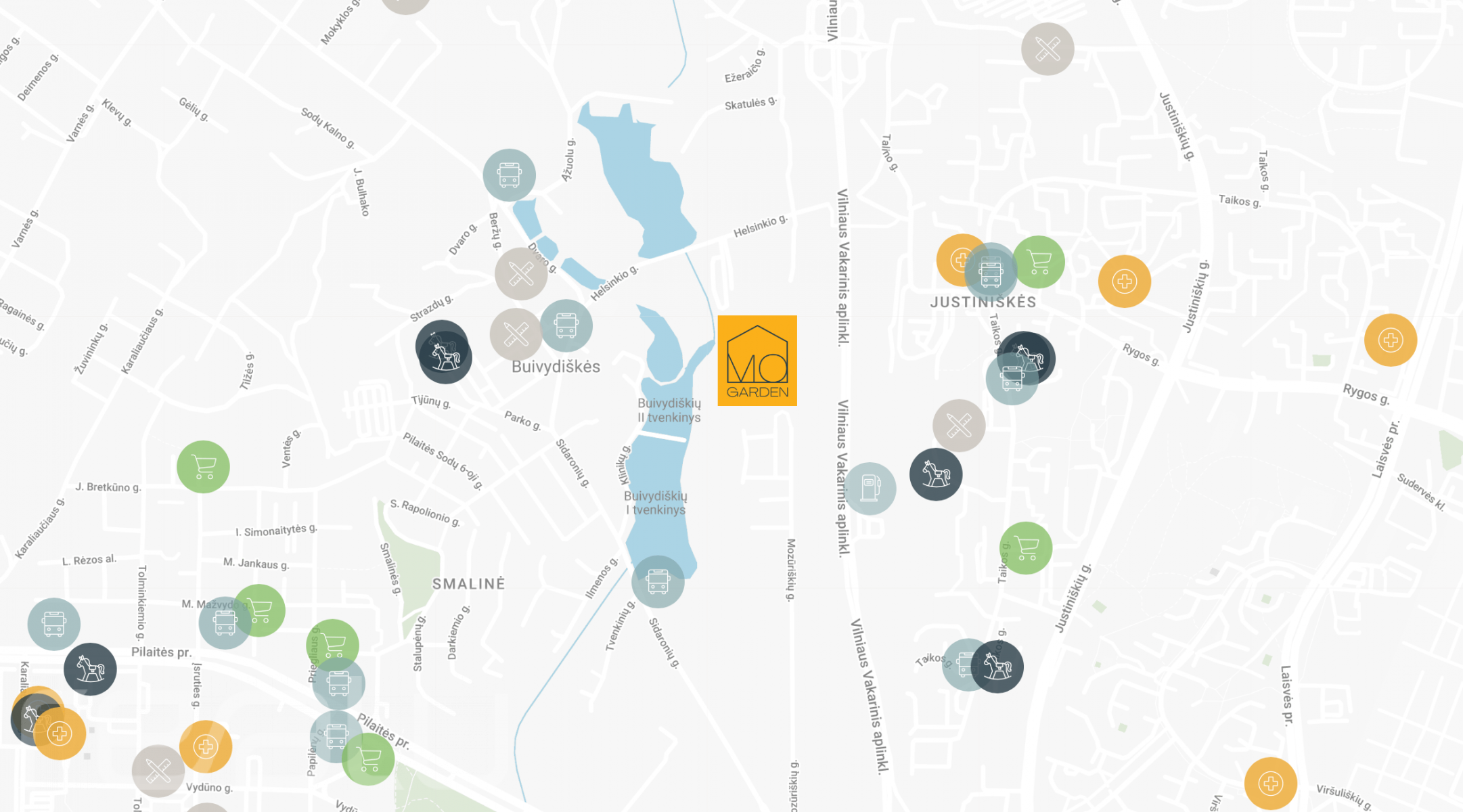Viewport: 1463px width, 812px height.
Task: Click the bus stop marker near Ažuolų g.
Action: (x=510, y=175)
